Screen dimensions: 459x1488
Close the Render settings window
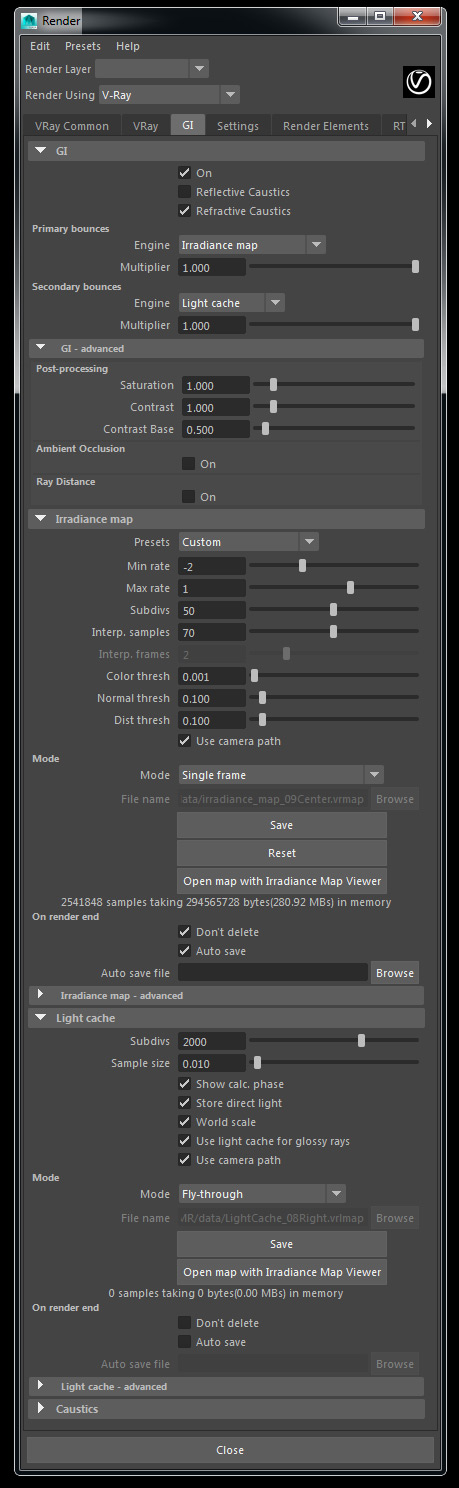tap(230, 1450)
